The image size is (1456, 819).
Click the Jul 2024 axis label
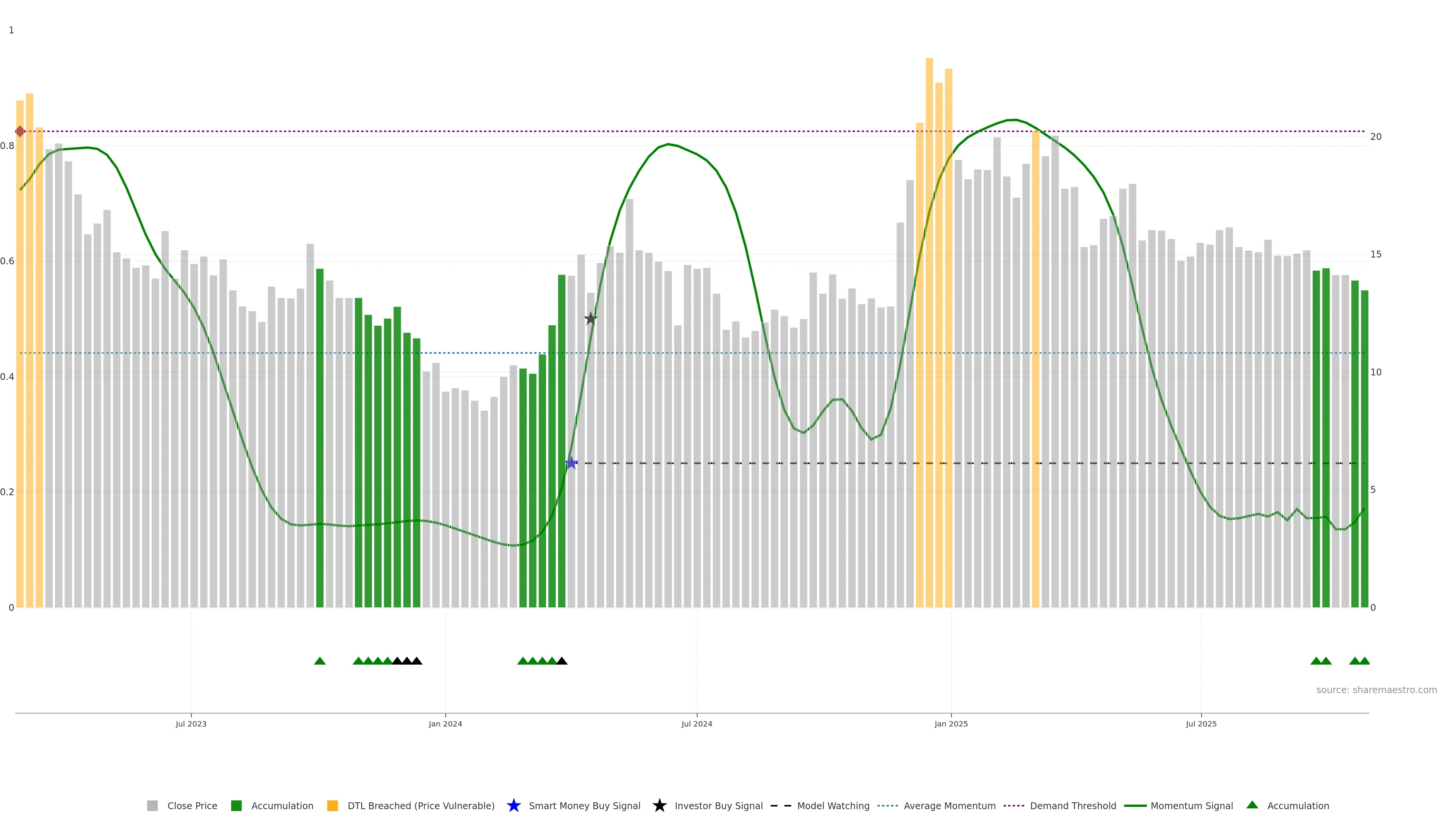(697, 723)
